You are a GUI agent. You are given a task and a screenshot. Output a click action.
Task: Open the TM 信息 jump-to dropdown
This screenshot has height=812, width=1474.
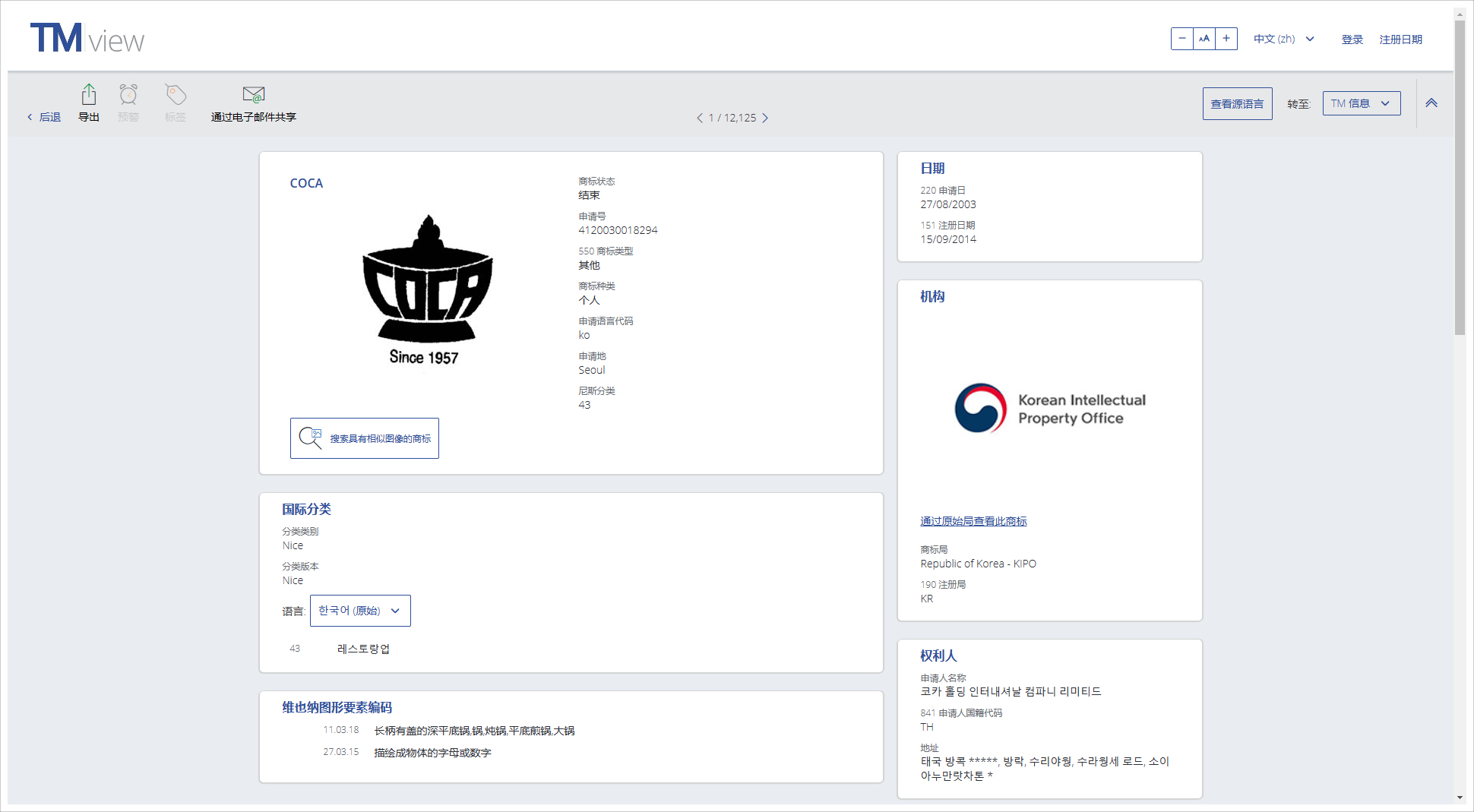(1361, 103)
